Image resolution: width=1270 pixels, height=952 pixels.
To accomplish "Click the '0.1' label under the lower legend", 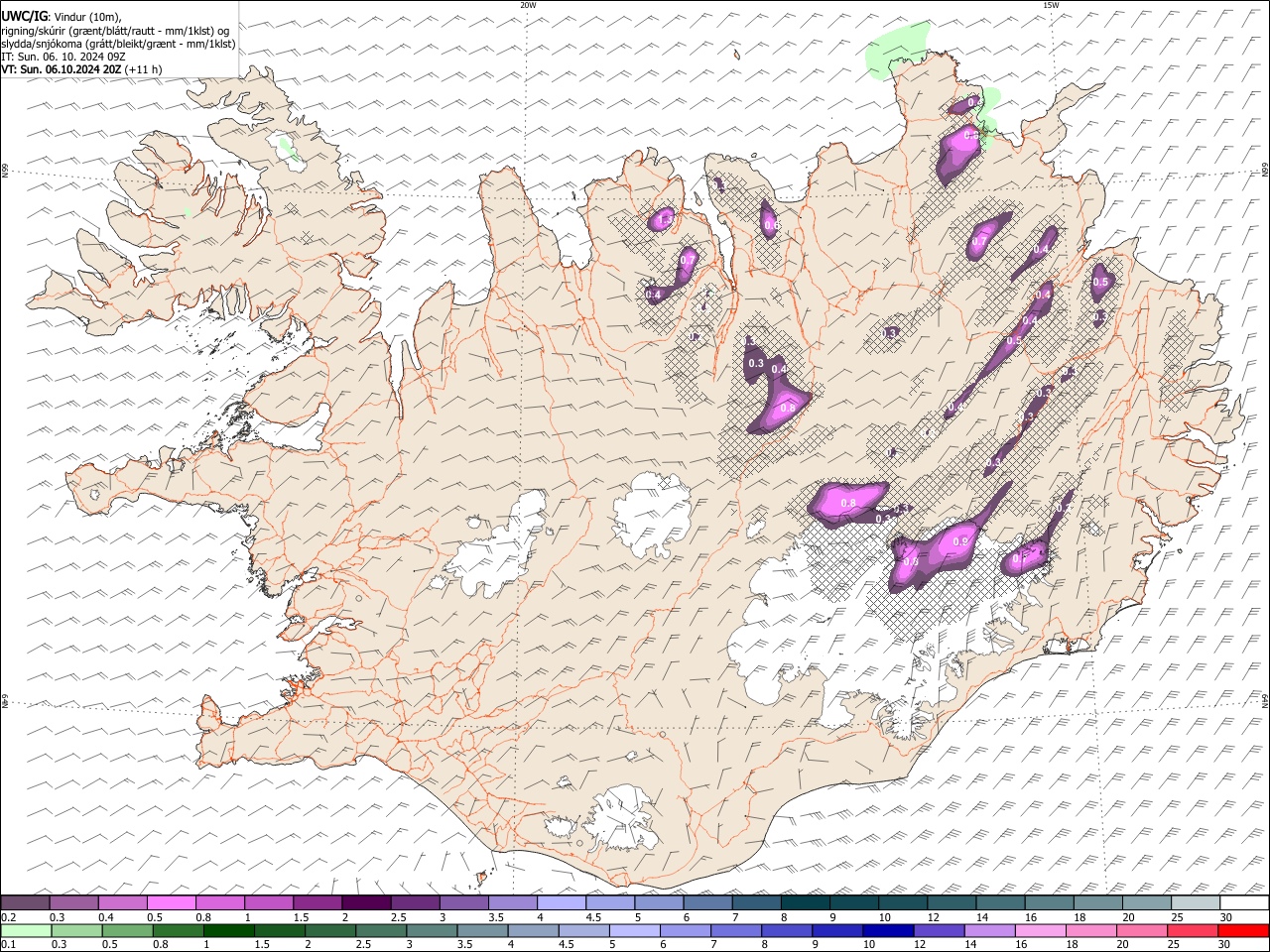I will pyautogui.click(x=8, y=945).
